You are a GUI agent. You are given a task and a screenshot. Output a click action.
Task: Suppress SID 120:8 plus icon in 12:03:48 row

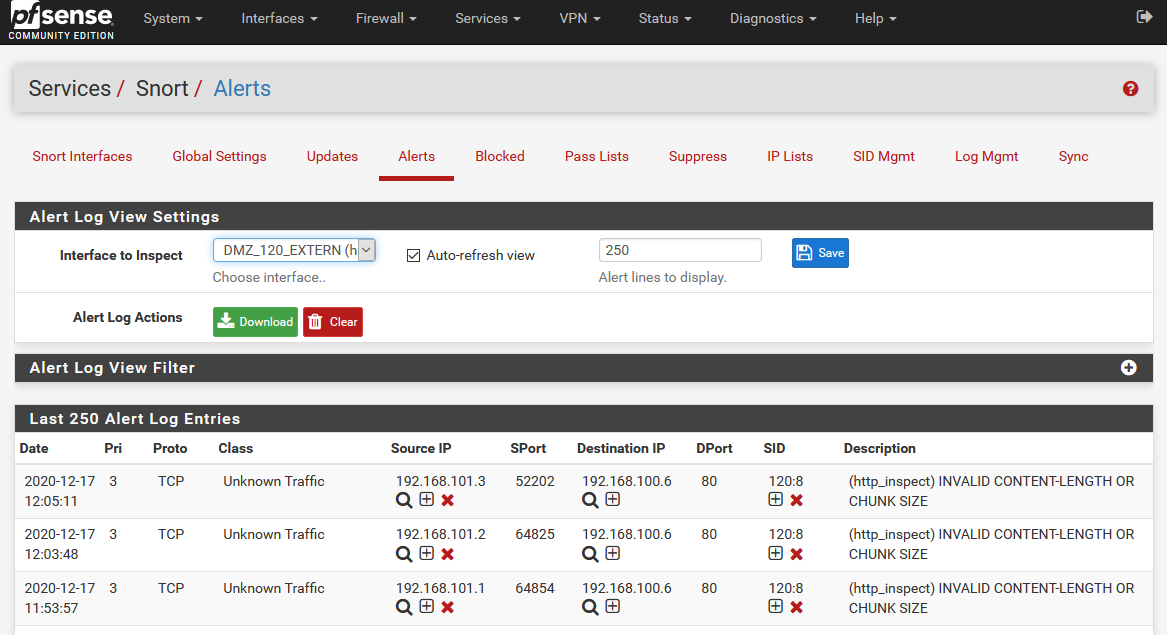point(776,553)
